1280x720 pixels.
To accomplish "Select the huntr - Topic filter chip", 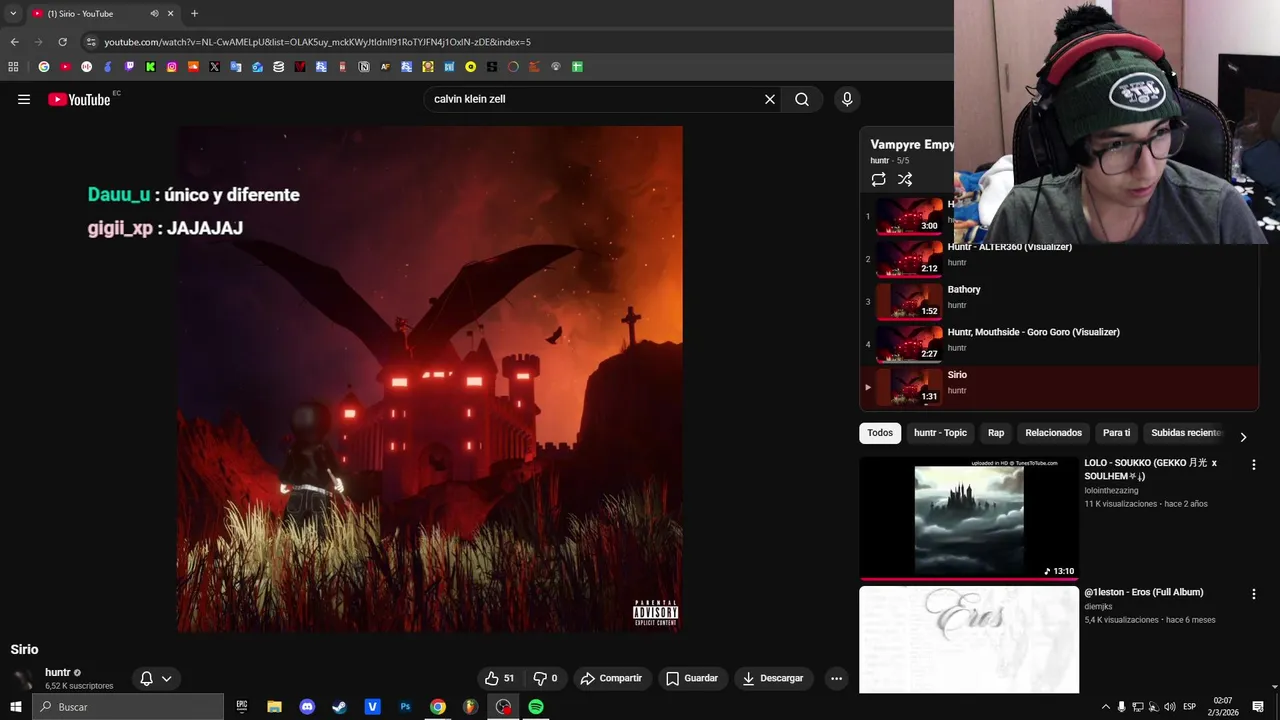I will pyautogui.click(x=940, y=433).
